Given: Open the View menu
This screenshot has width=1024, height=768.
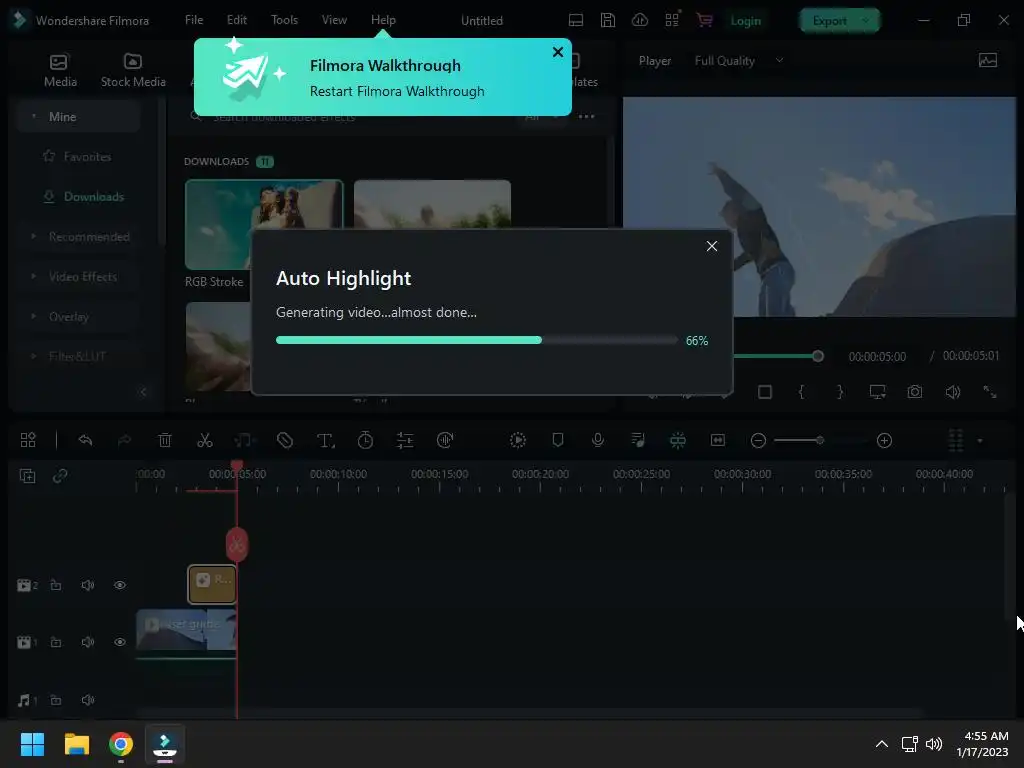Looking at the screenshot, I should pyautogui.click(x=334, y=20).
